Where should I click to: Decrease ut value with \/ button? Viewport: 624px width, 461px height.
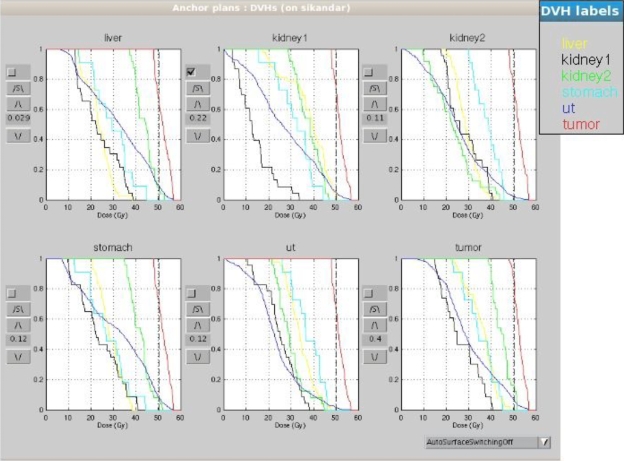pyautogui.click(x=197, y=357)
